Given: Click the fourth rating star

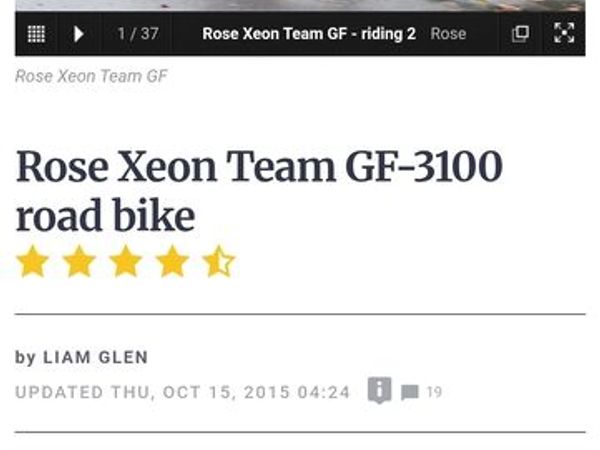Looking at the screenshot, I should coord(172,262).
